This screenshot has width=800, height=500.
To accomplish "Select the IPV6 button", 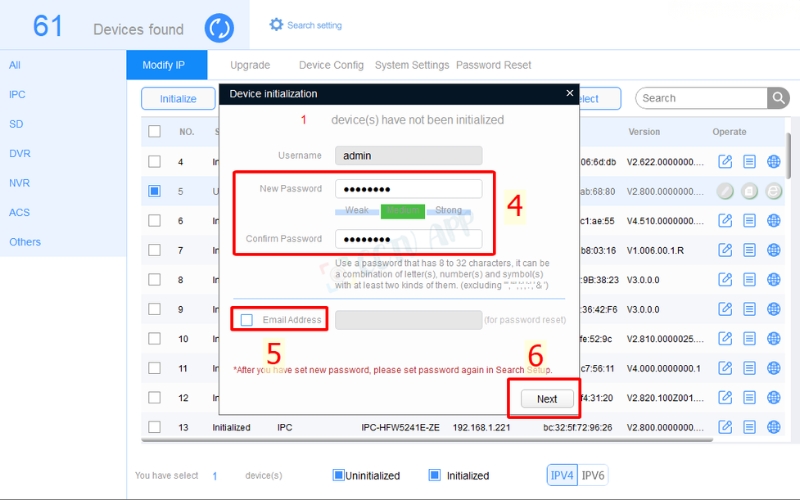I will click(593, 476).
